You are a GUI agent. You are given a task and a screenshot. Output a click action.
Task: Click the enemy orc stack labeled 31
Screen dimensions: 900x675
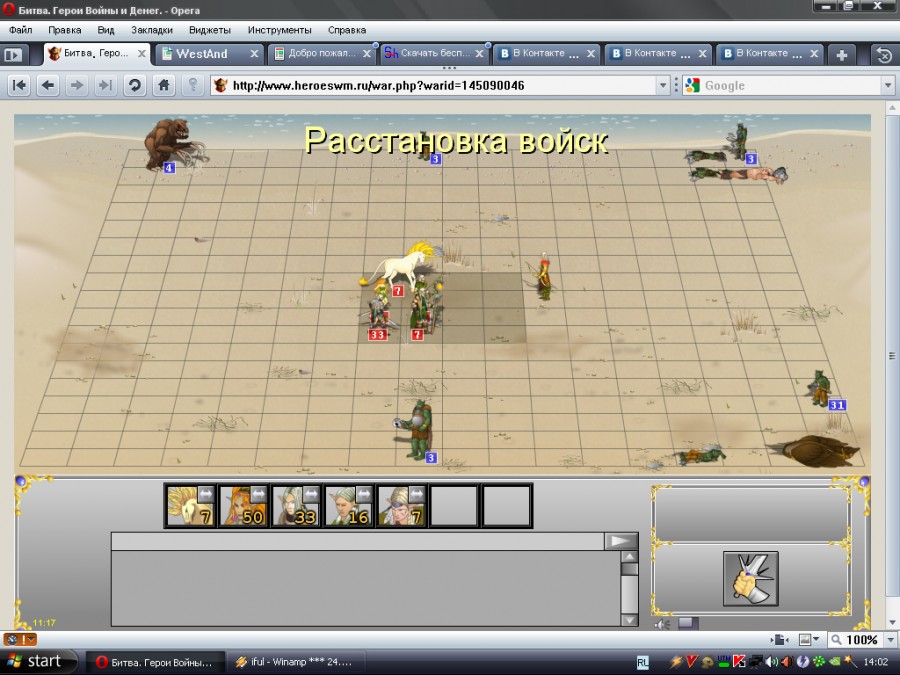(821, 389)
